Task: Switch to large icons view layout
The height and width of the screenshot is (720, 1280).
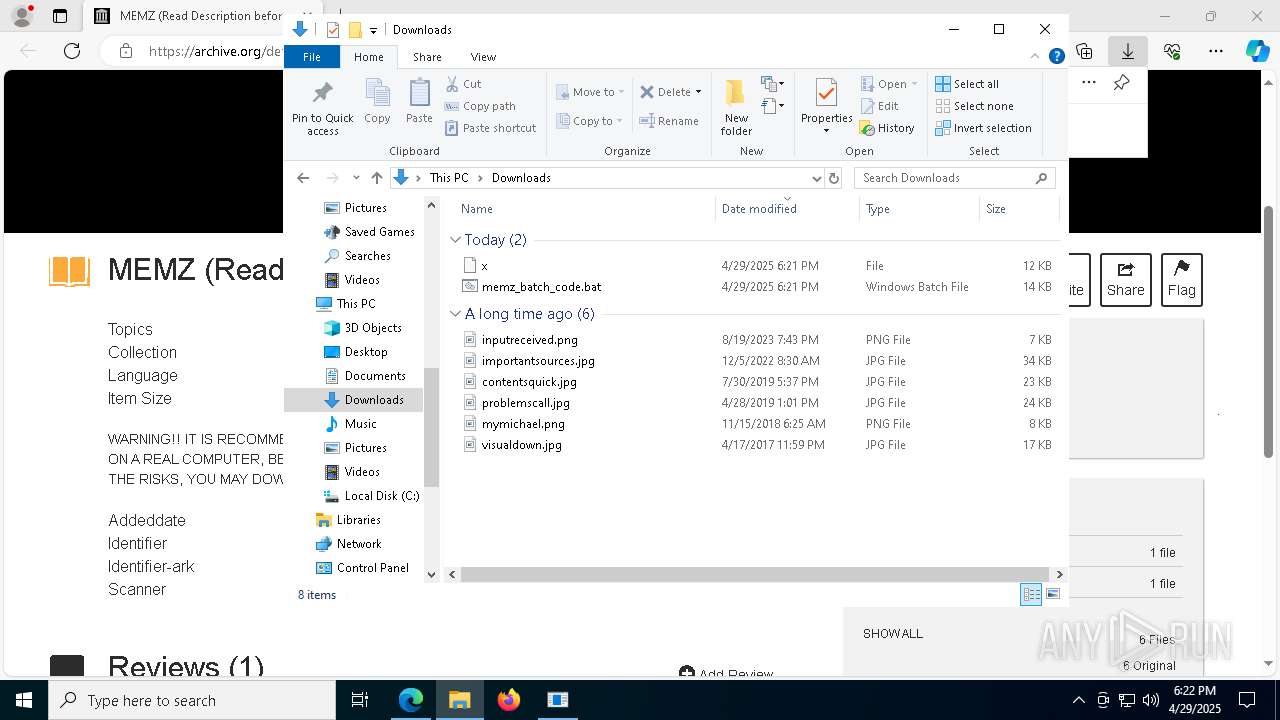Action: [x=1053, y=594]
